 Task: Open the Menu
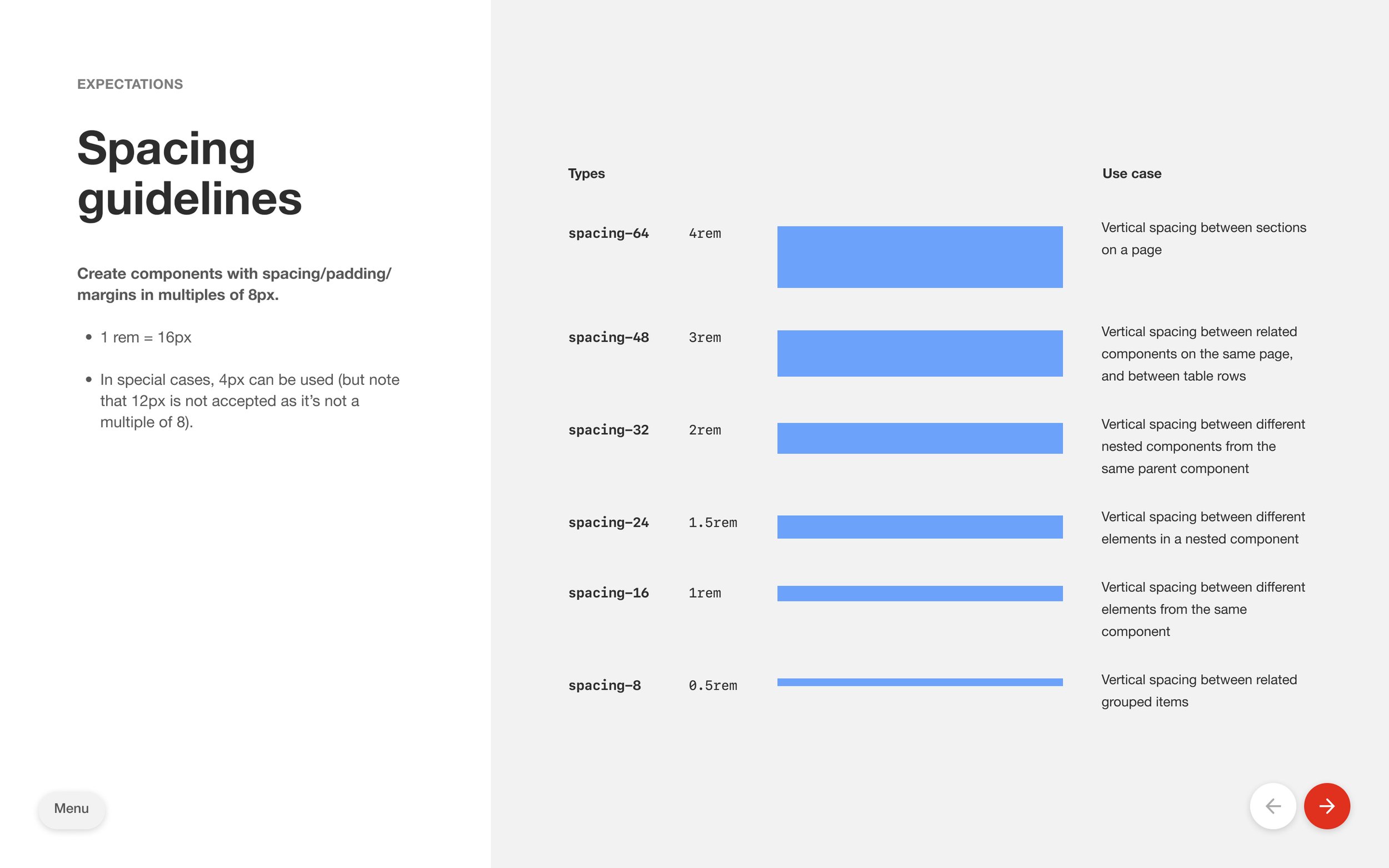71,809
